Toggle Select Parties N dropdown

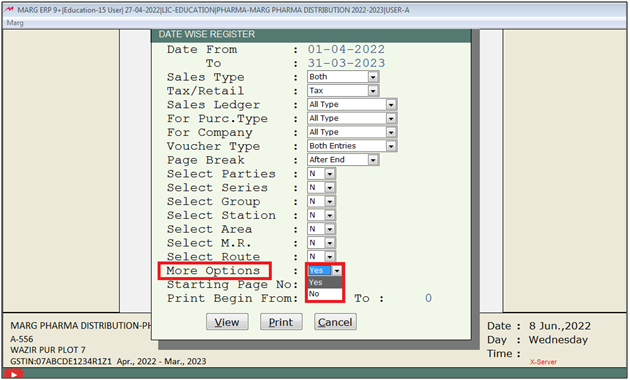pos(321,174)
